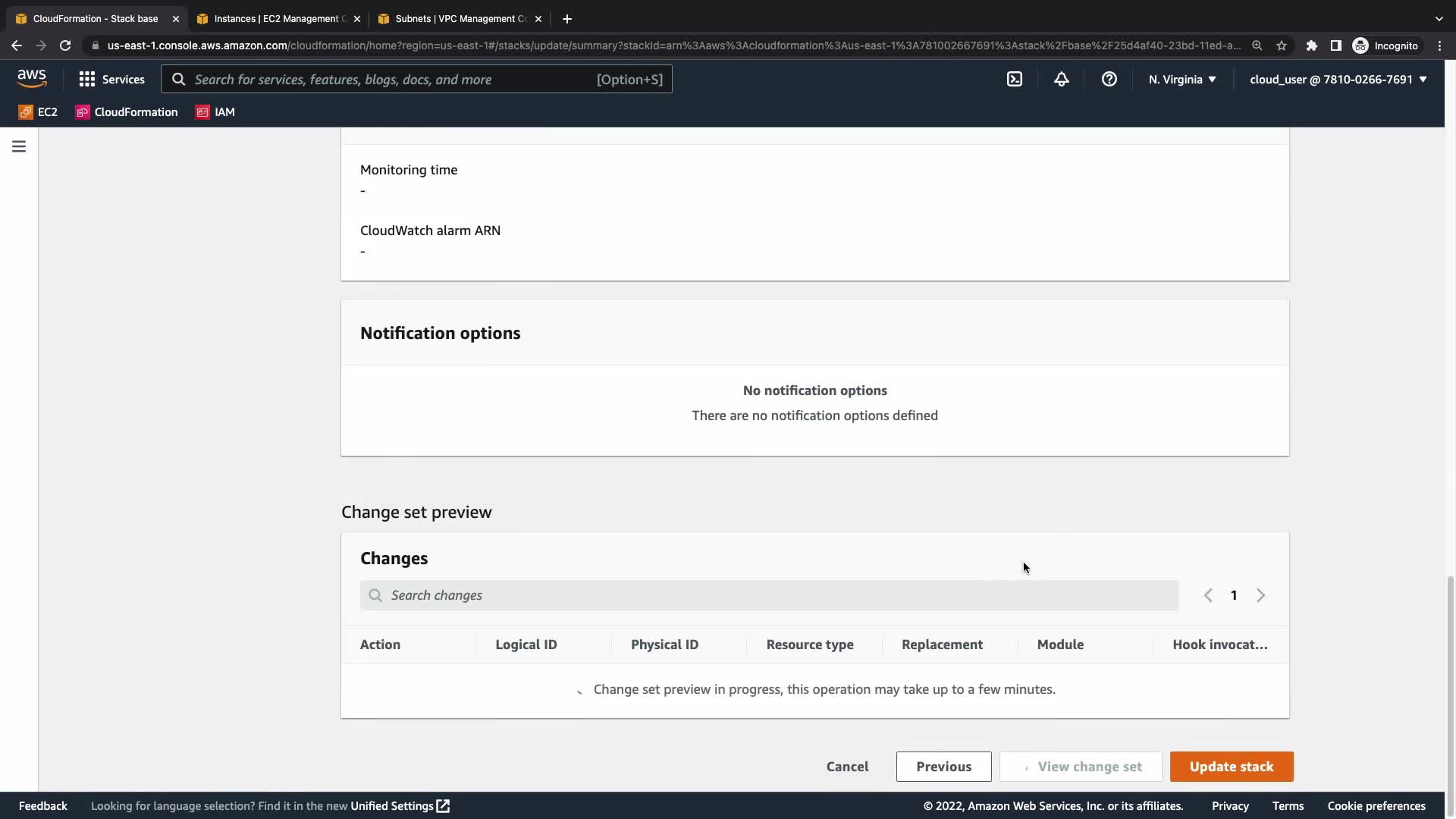This screenshot has height=819, width=1456.
Task: Go to previous page of changes
Action: tap(1208, 595)
